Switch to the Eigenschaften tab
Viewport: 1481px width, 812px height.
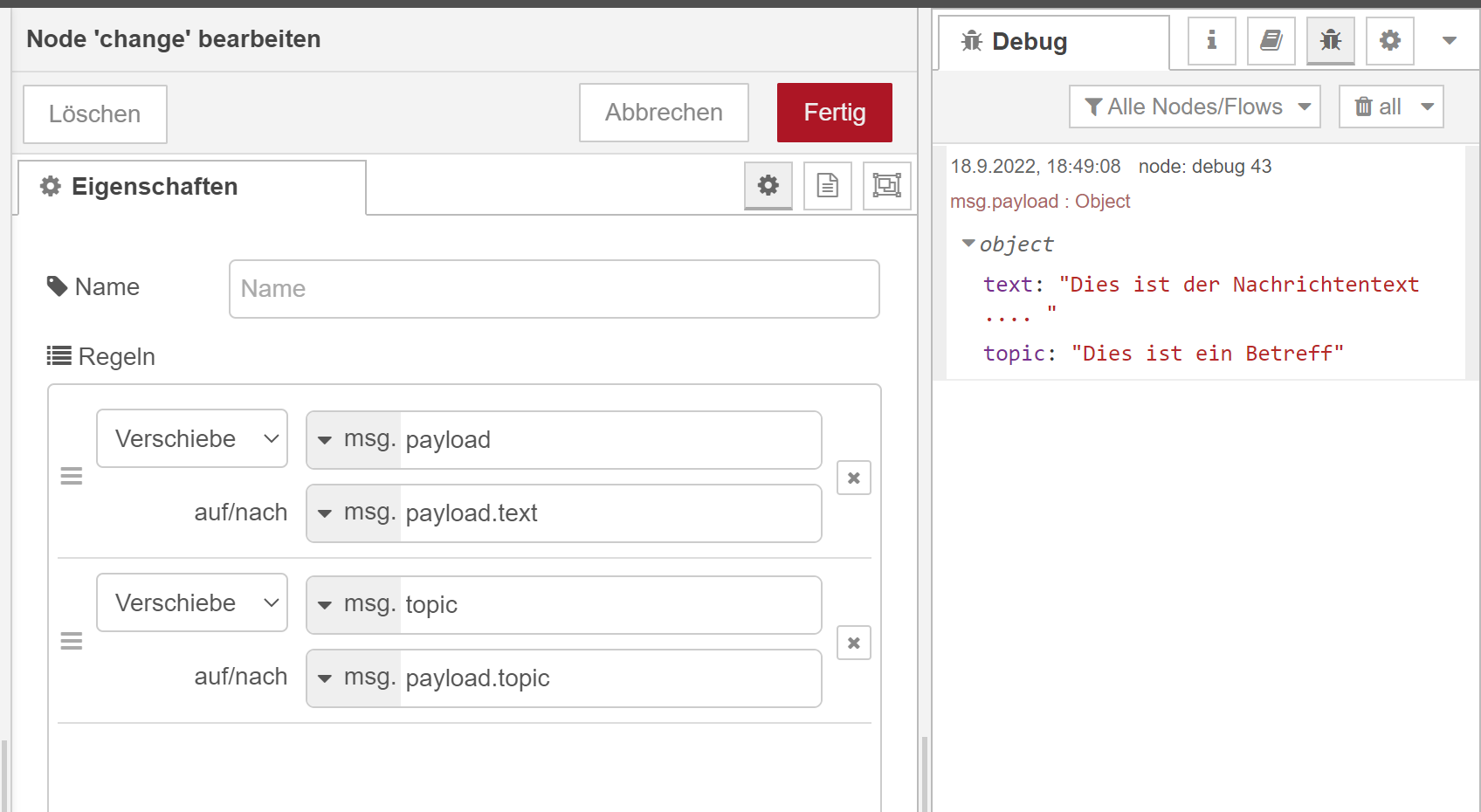192,187
